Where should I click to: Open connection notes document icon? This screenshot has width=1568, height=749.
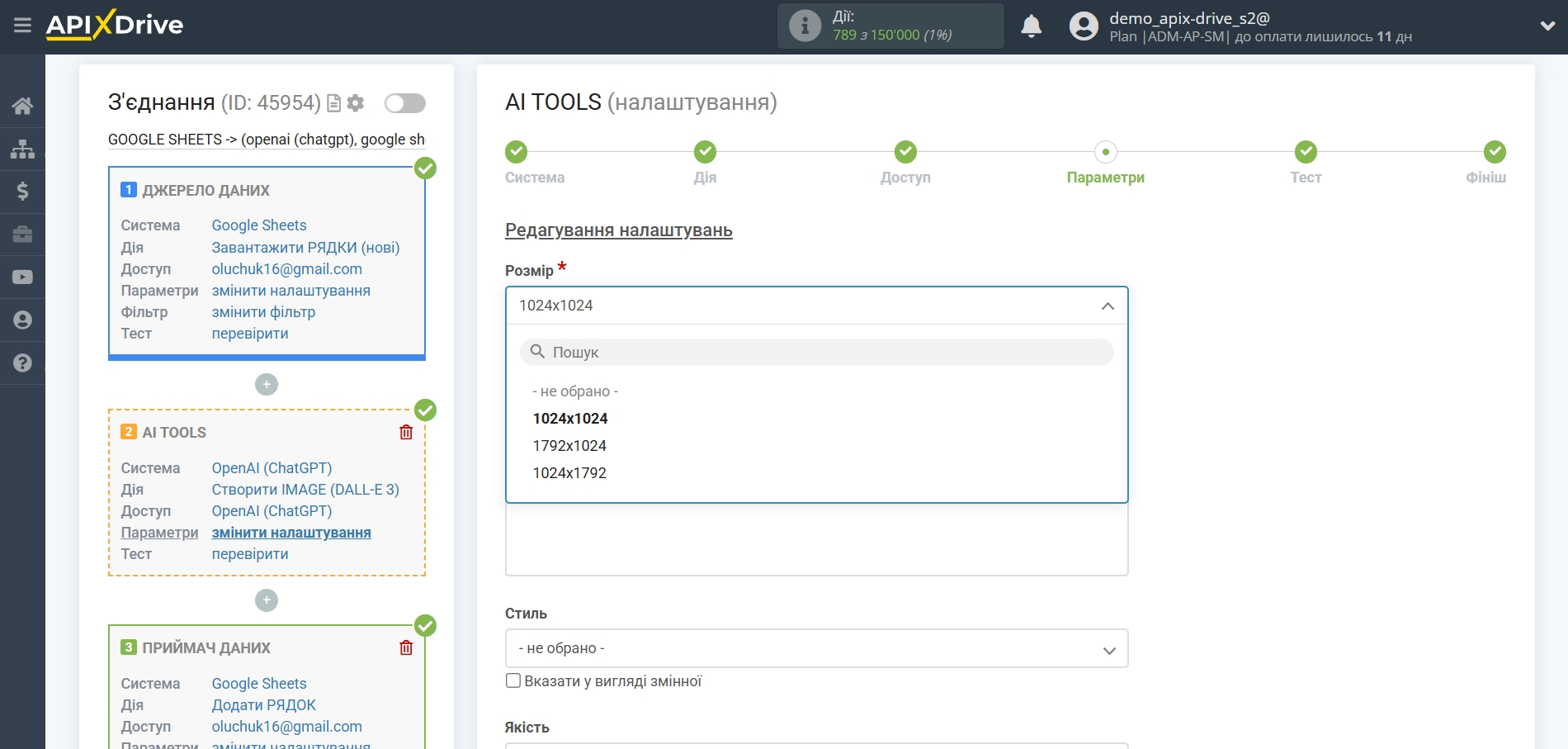click(334, 103)
